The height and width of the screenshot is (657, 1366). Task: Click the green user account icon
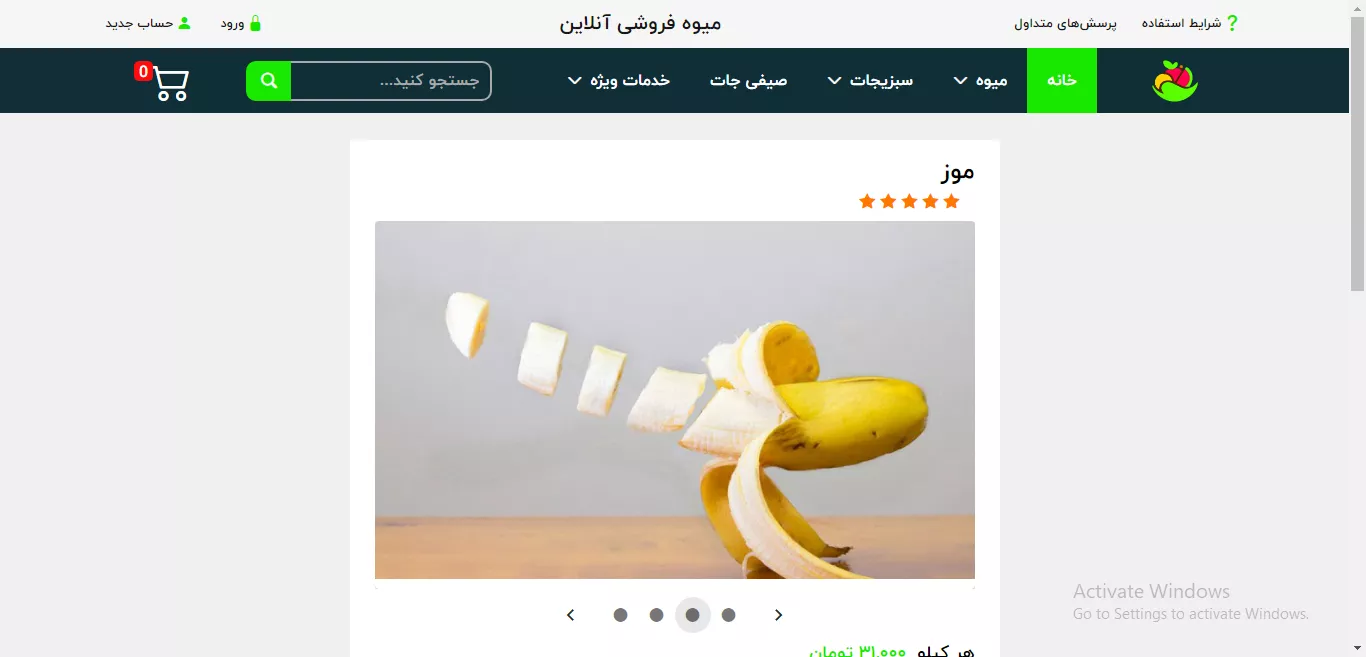[184, 23]
